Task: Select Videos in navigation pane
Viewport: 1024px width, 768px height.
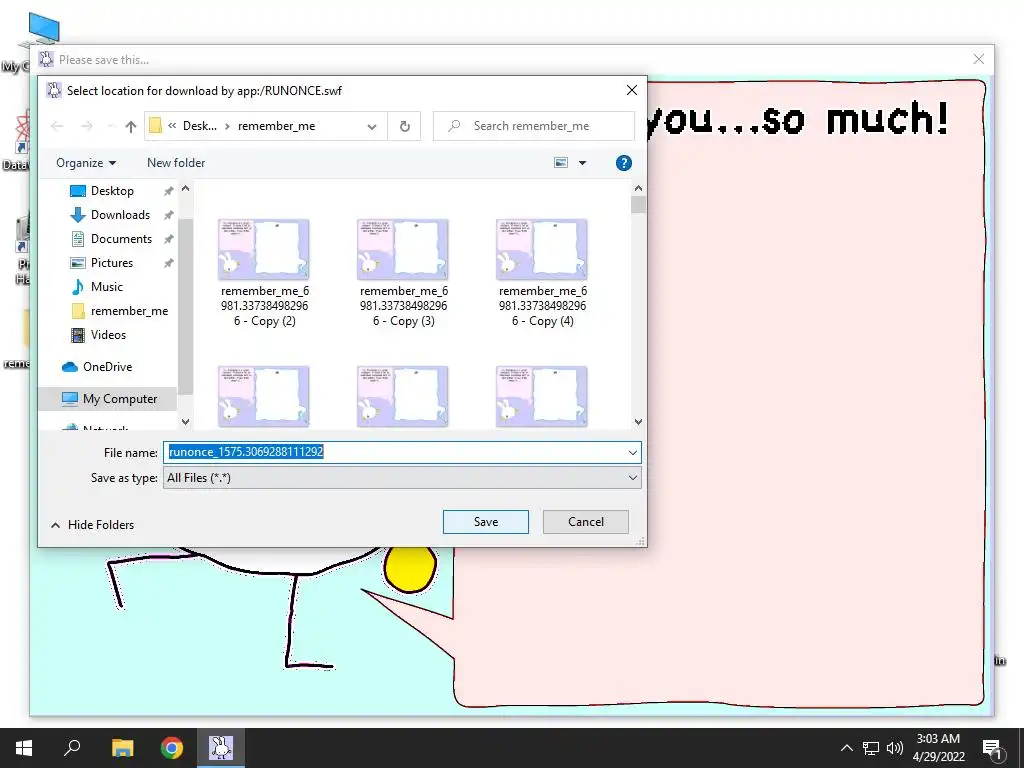Action: 108,334
